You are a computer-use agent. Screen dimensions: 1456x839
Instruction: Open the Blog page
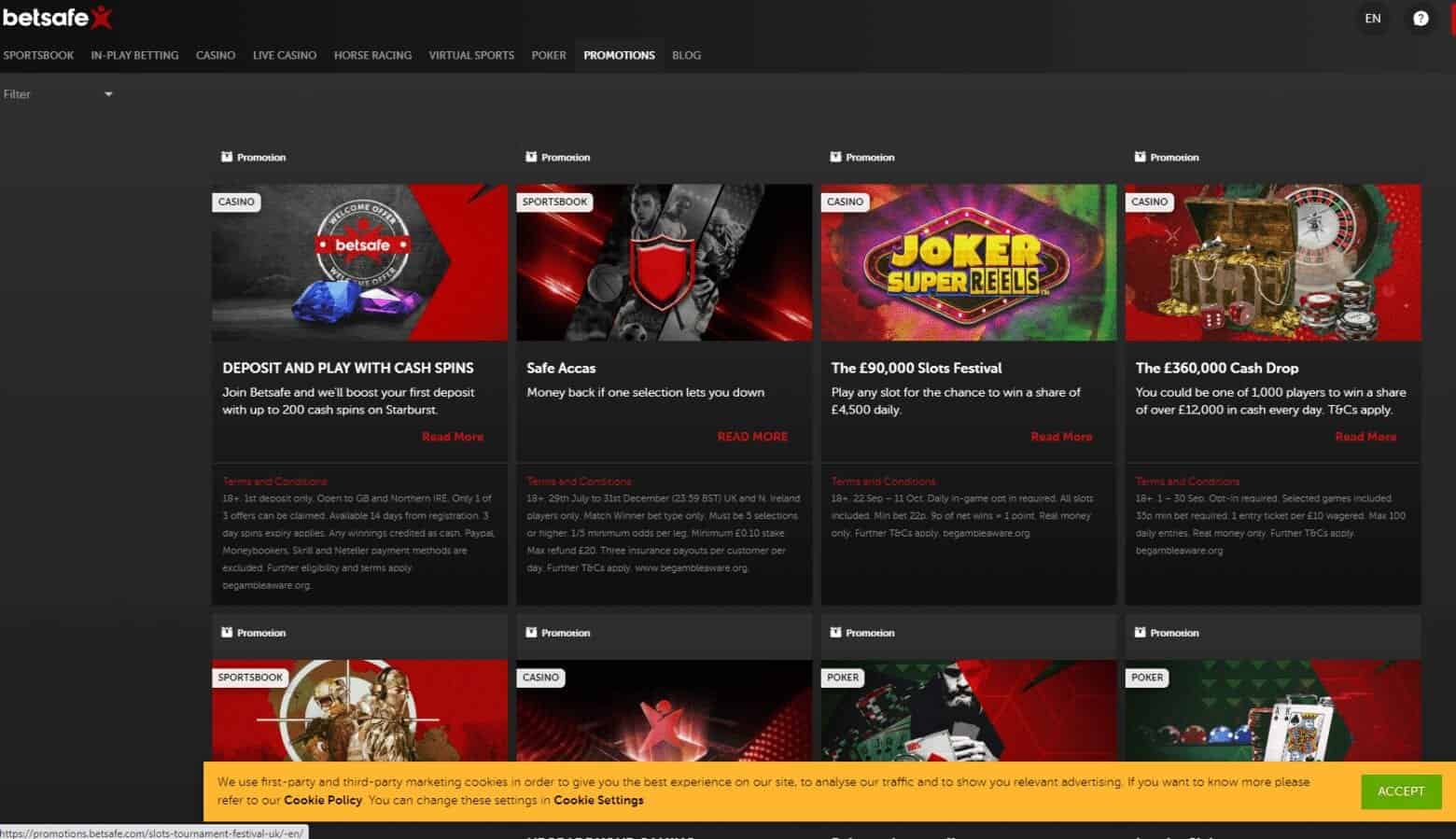[686, 55]
